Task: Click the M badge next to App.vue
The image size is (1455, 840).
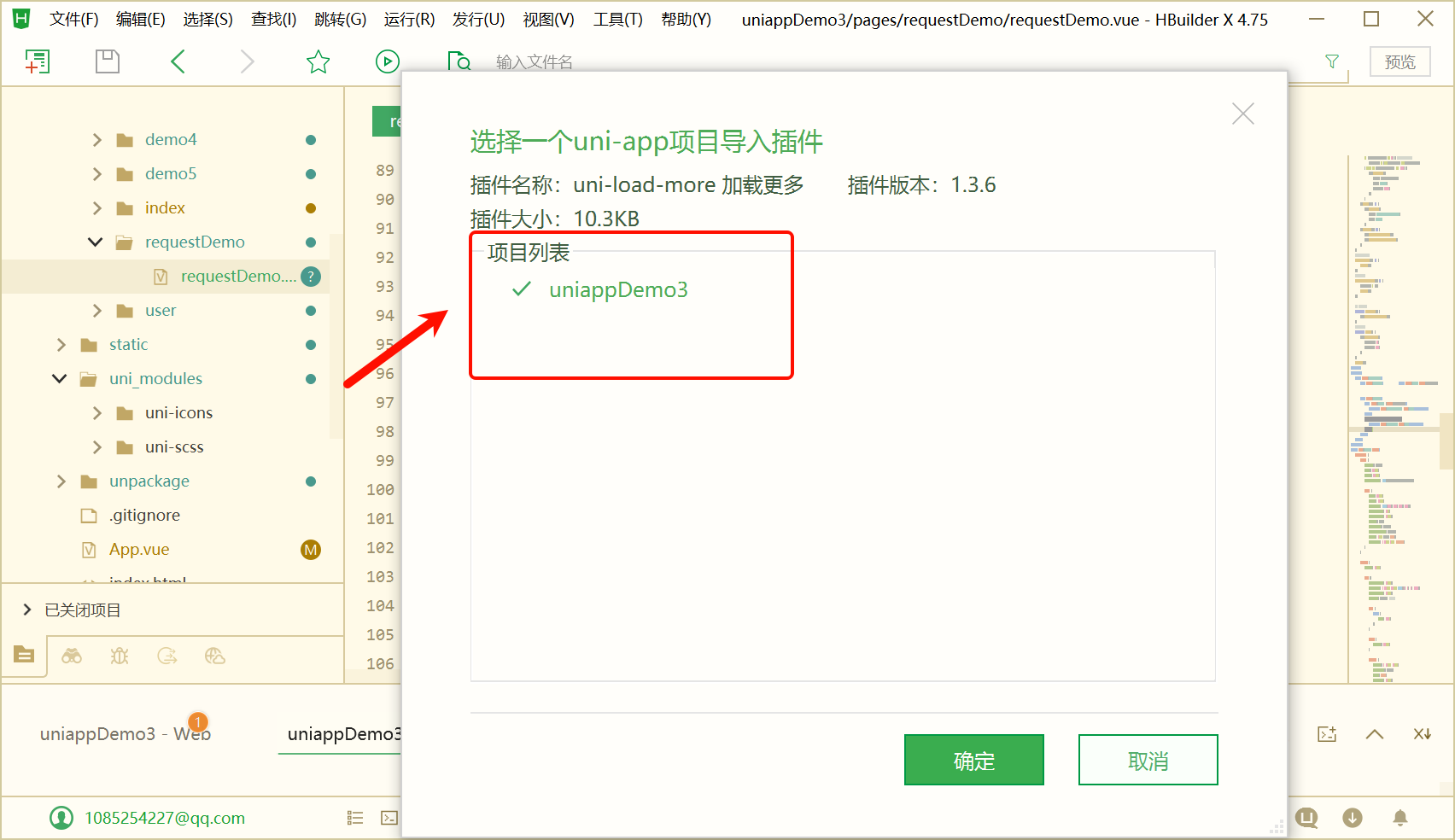Action: tap(311, 550)
